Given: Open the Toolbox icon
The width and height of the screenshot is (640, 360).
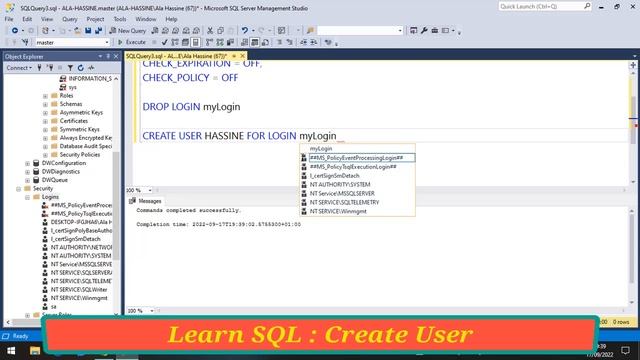Looking at the screenshot, I should tap(435, 31).
